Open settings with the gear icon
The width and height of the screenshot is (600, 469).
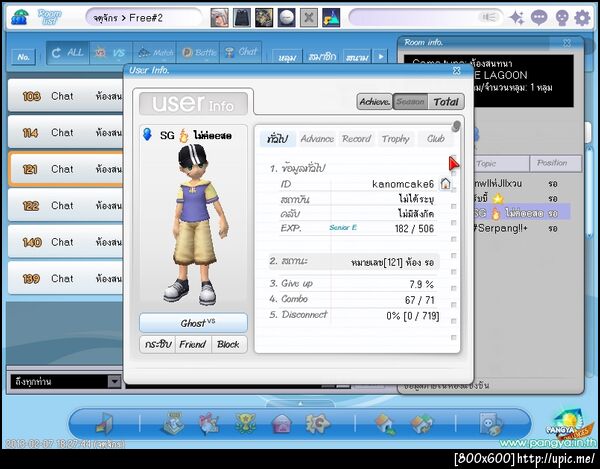click(x=582, y=18)
